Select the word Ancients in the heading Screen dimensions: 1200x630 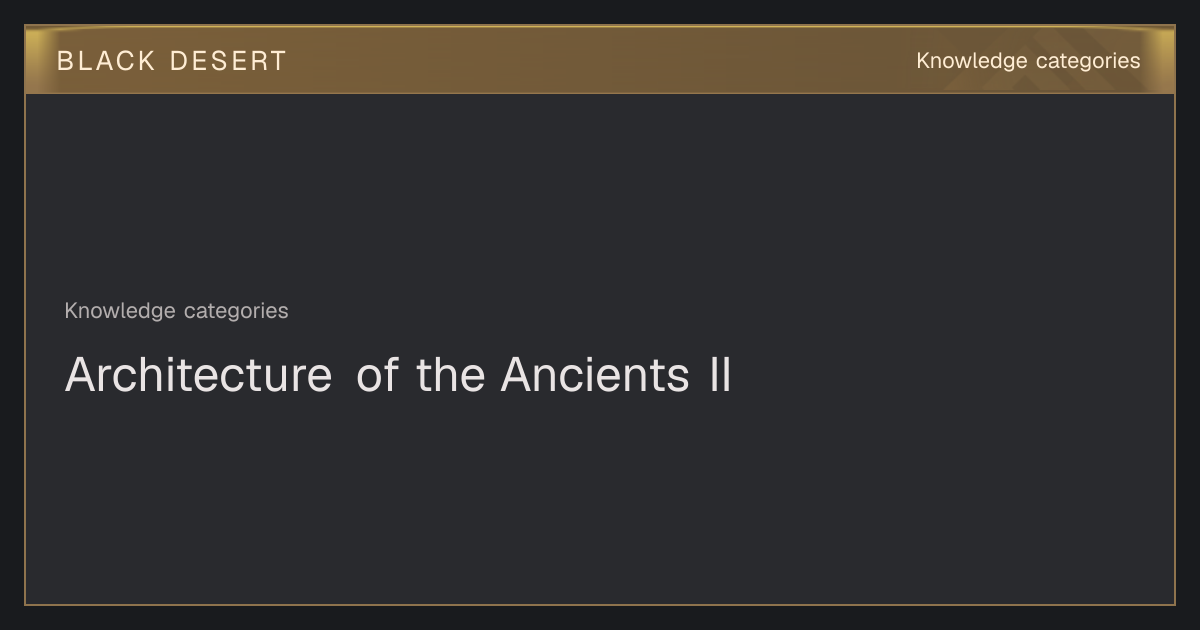click(595, 375)
